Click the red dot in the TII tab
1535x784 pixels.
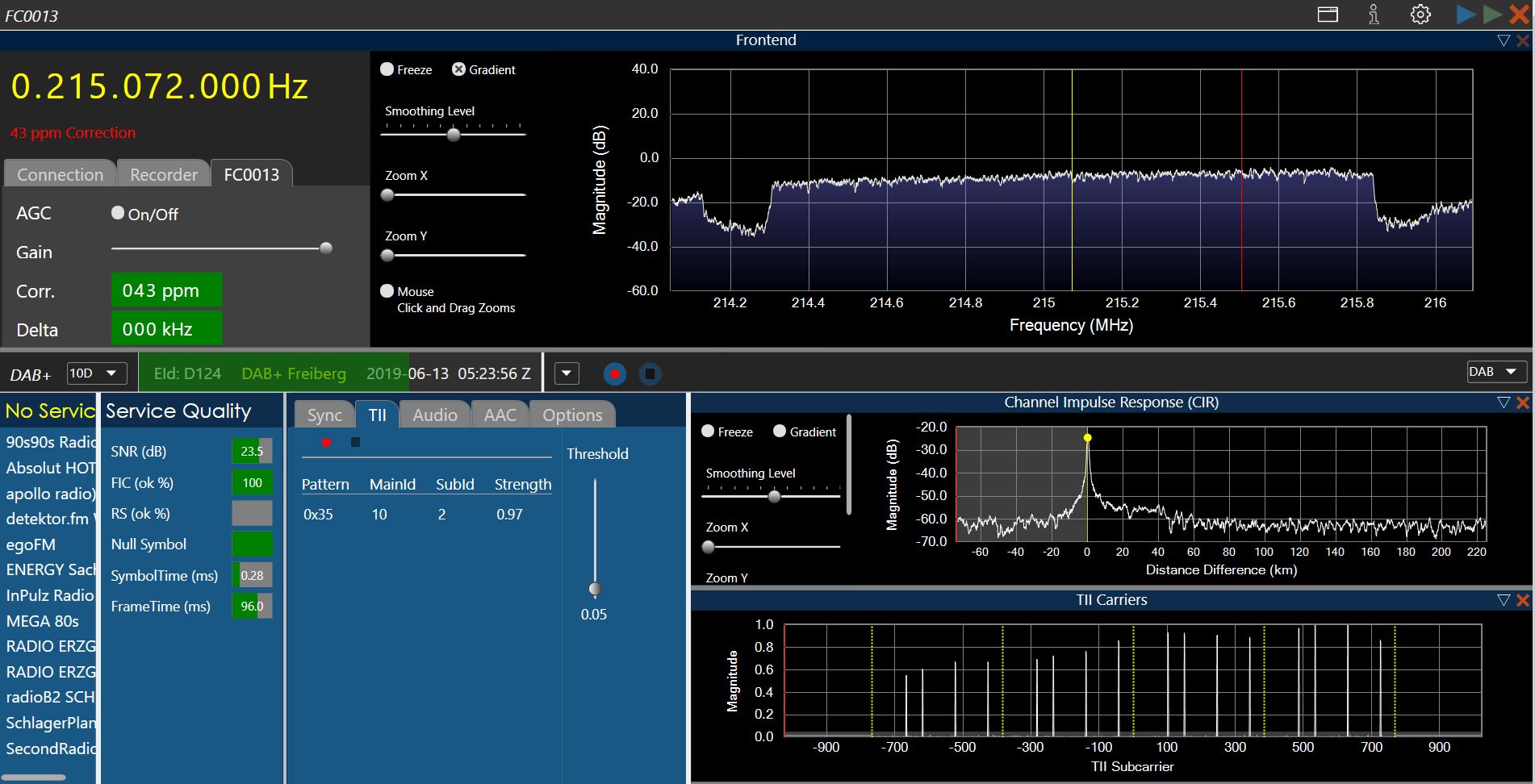(x=326, y=442)
